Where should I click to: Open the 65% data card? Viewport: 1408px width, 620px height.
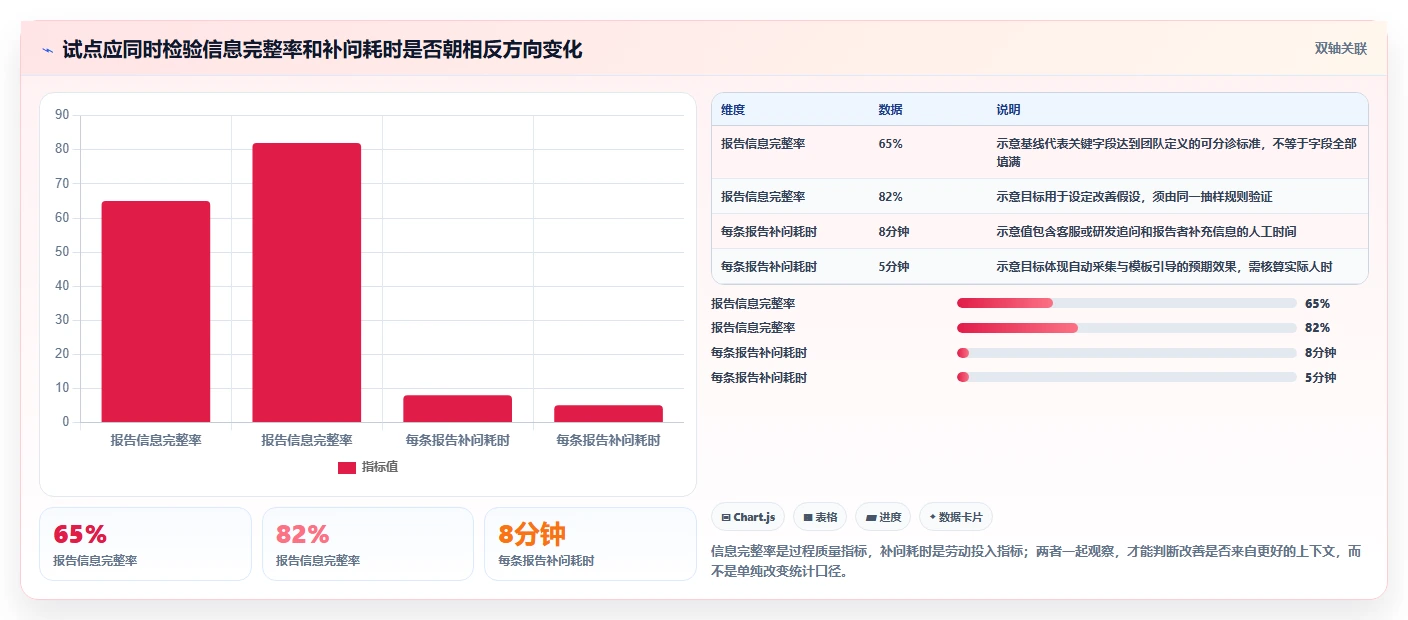[145, 544]
